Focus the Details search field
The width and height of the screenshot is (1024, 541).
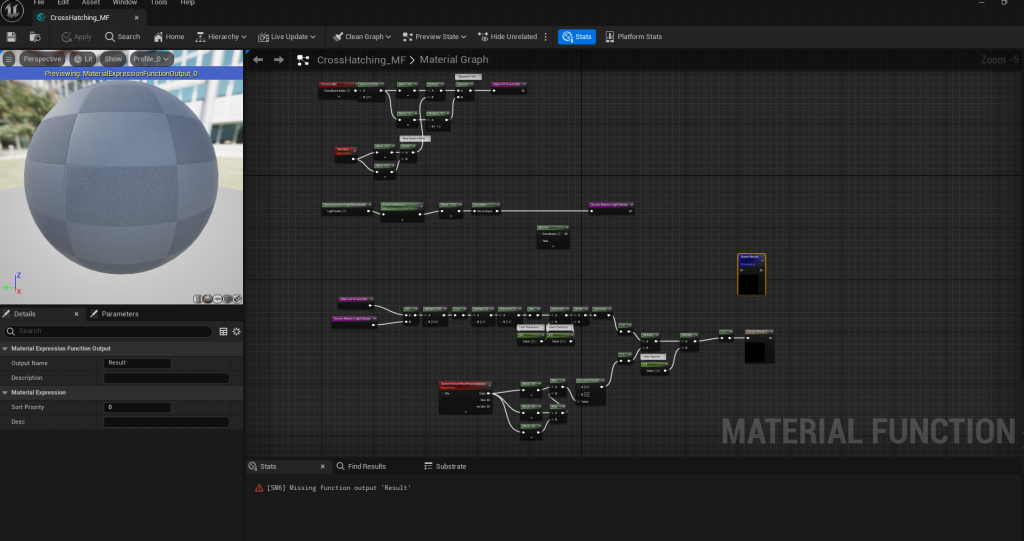click(108, 331)
